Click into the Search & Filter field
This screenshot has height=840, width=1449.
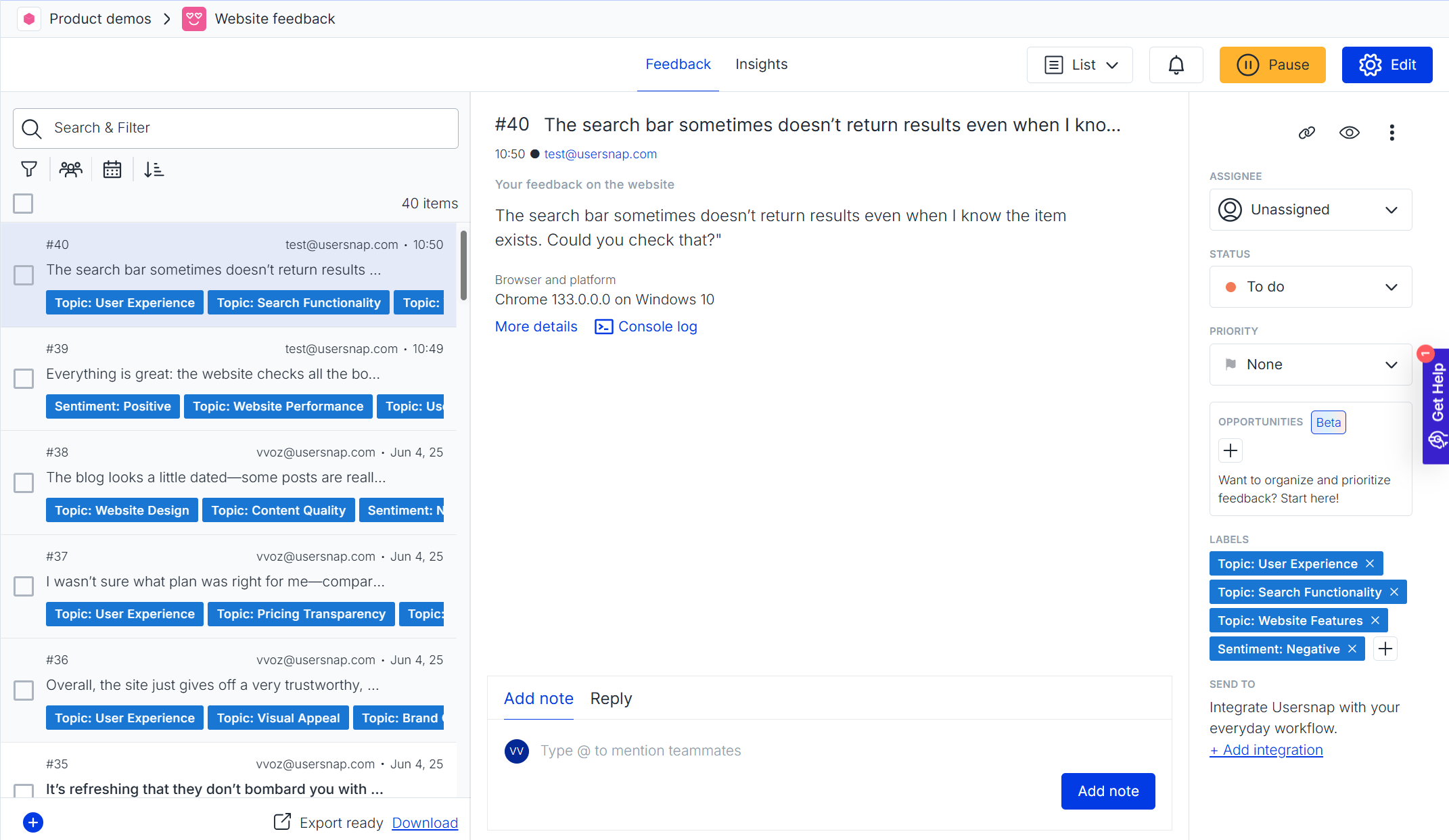pos(235,129)
